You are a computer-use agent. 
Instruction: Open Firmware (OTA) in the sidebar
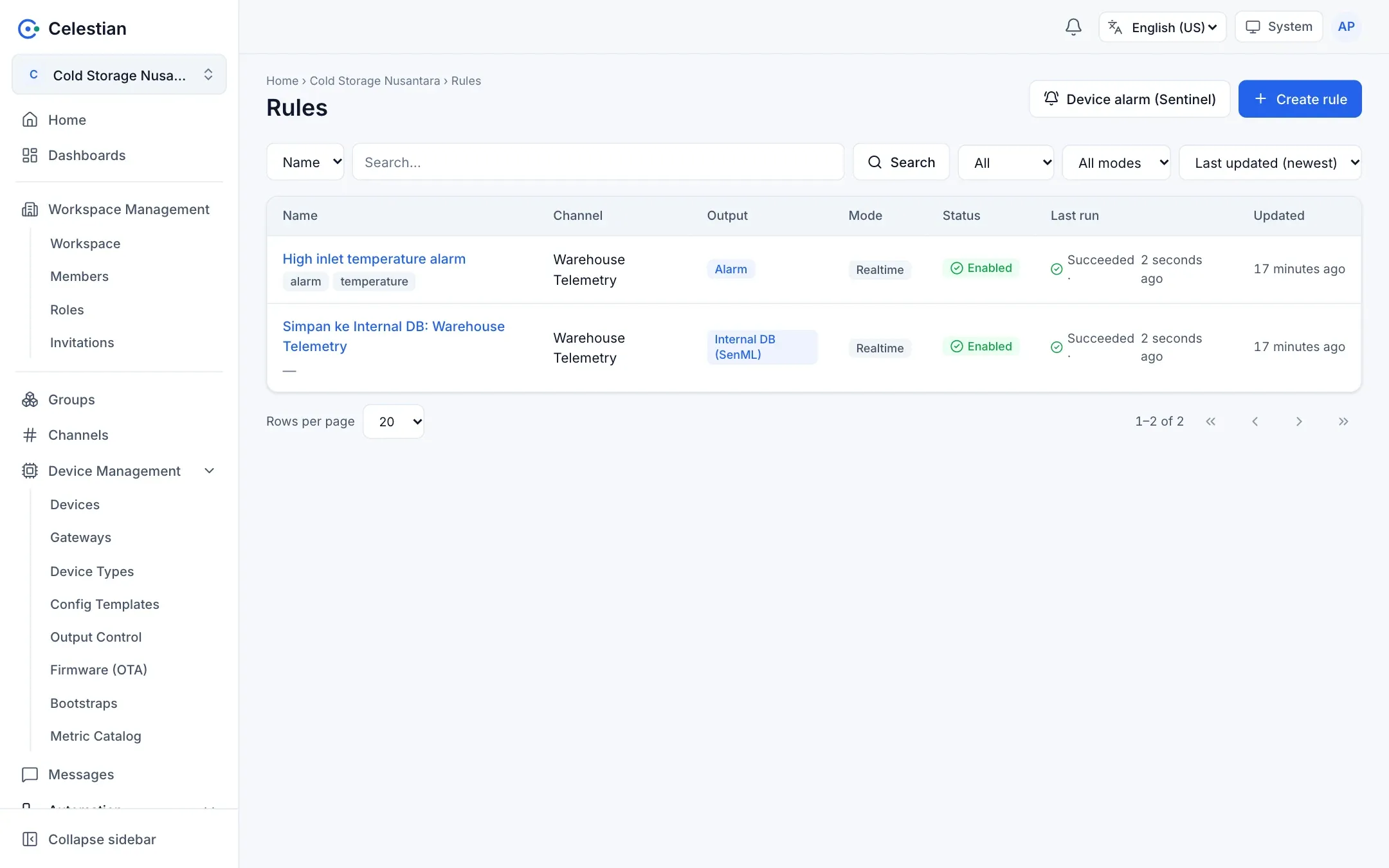(98, 670)
